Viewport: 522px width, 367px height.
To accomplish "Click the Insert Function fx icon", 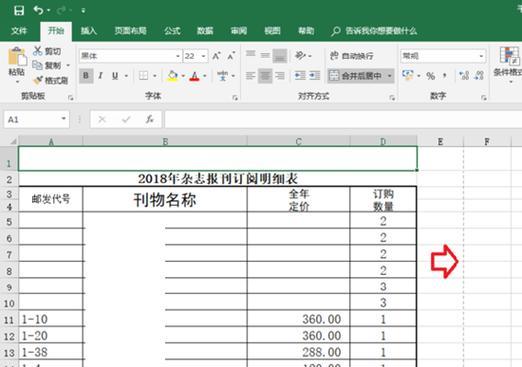I will pos(150,119).
